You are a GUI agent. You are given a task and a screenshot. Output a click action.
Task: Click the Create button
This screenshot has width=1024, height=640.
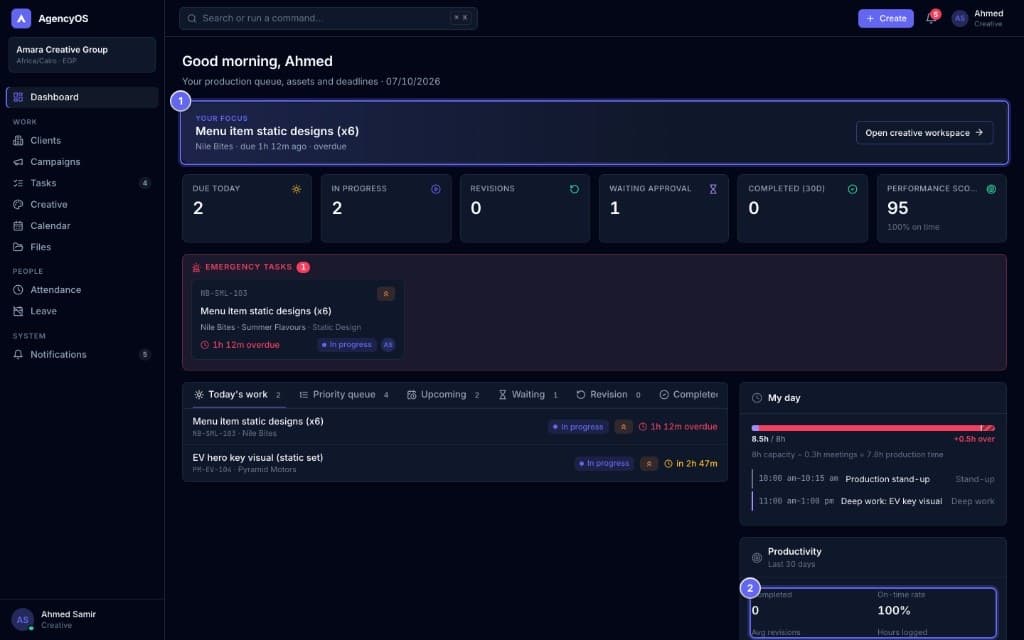click(886, 18)
